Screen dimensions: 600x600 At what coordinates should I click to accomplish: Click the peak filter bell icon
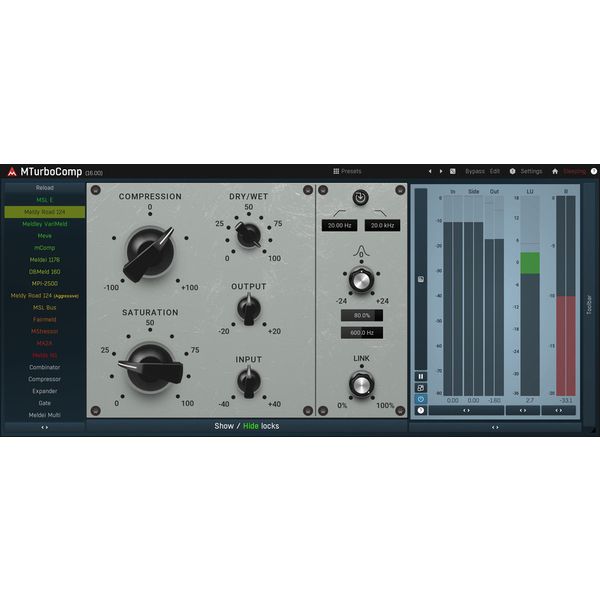361,251
